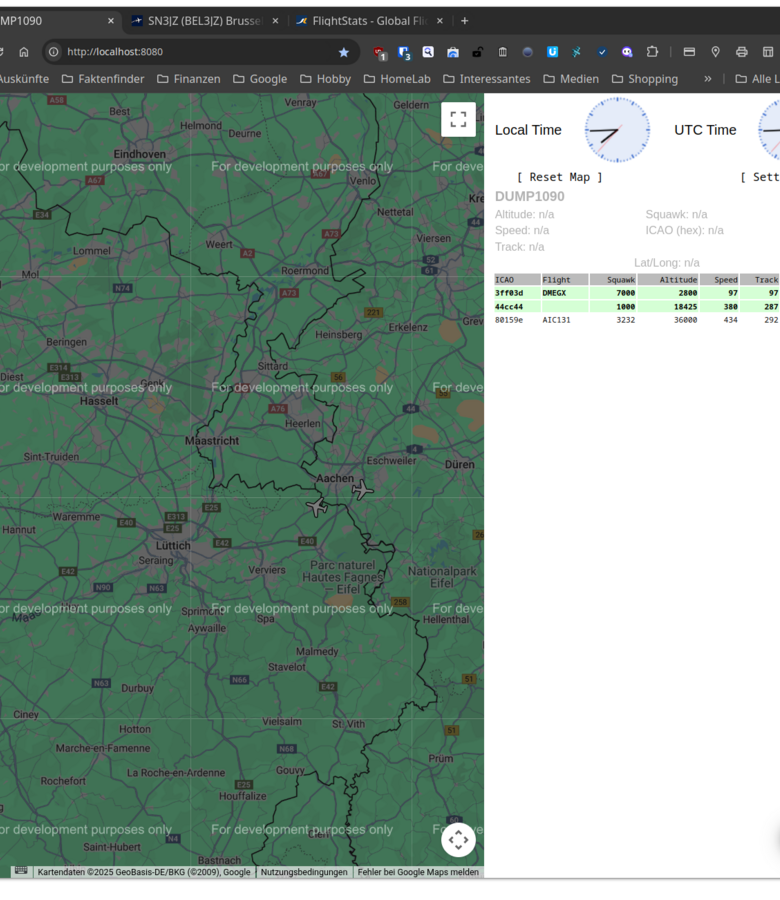Viewport: 780px width, 900px height.
Task: Open map camera pan controls
Action: click(x=458, y=840)
